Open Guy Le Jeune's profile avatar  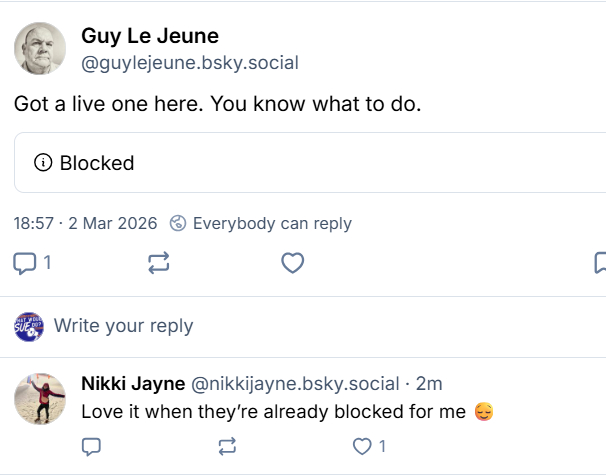40,48
